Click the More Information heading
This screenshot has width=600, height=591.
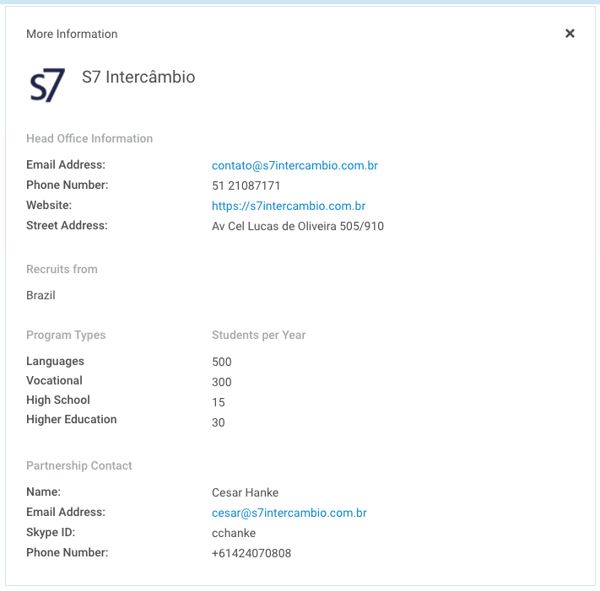coord(72,34)
